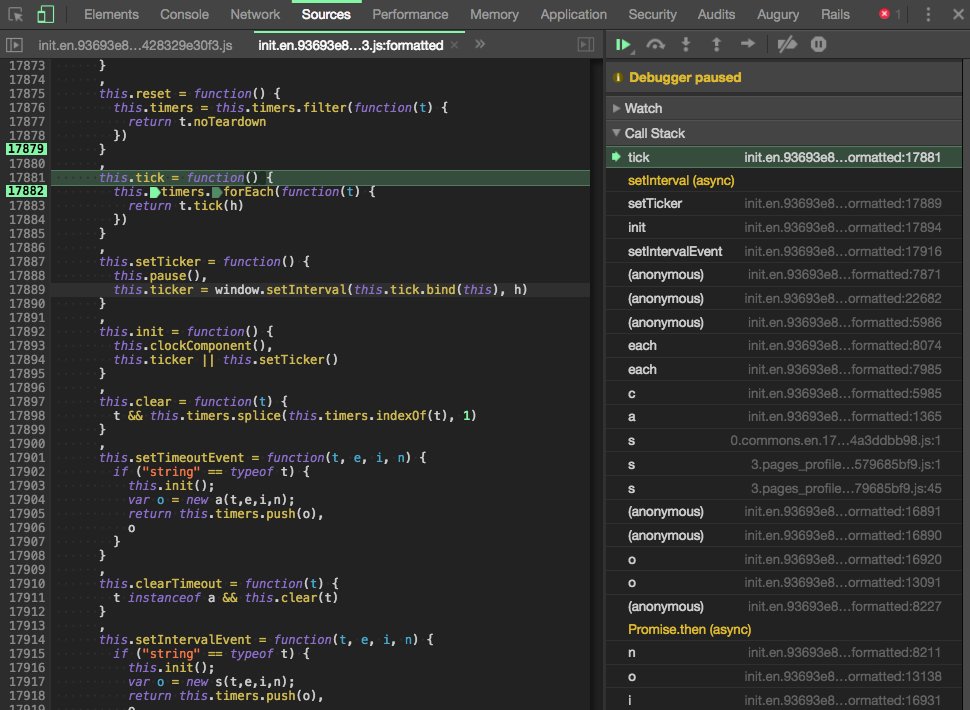The width and height of the screenshot is (970, 710).
Task: Select the setIntervalEvent frame in call stack
Action: point(675,251)
